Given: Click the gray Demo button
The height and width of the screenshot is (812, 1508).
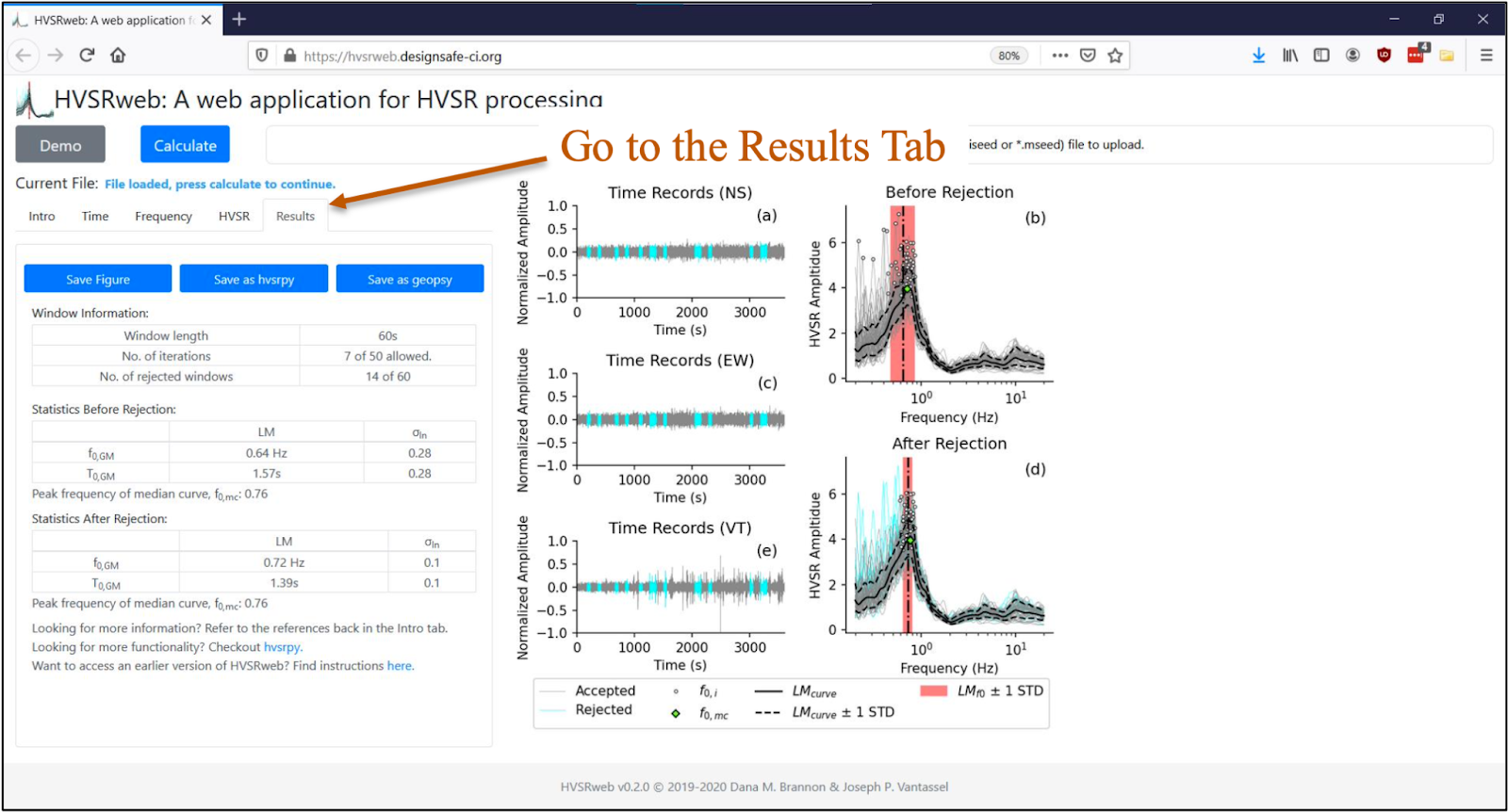Looking at the screenshot, I should (x=60, y=145).
